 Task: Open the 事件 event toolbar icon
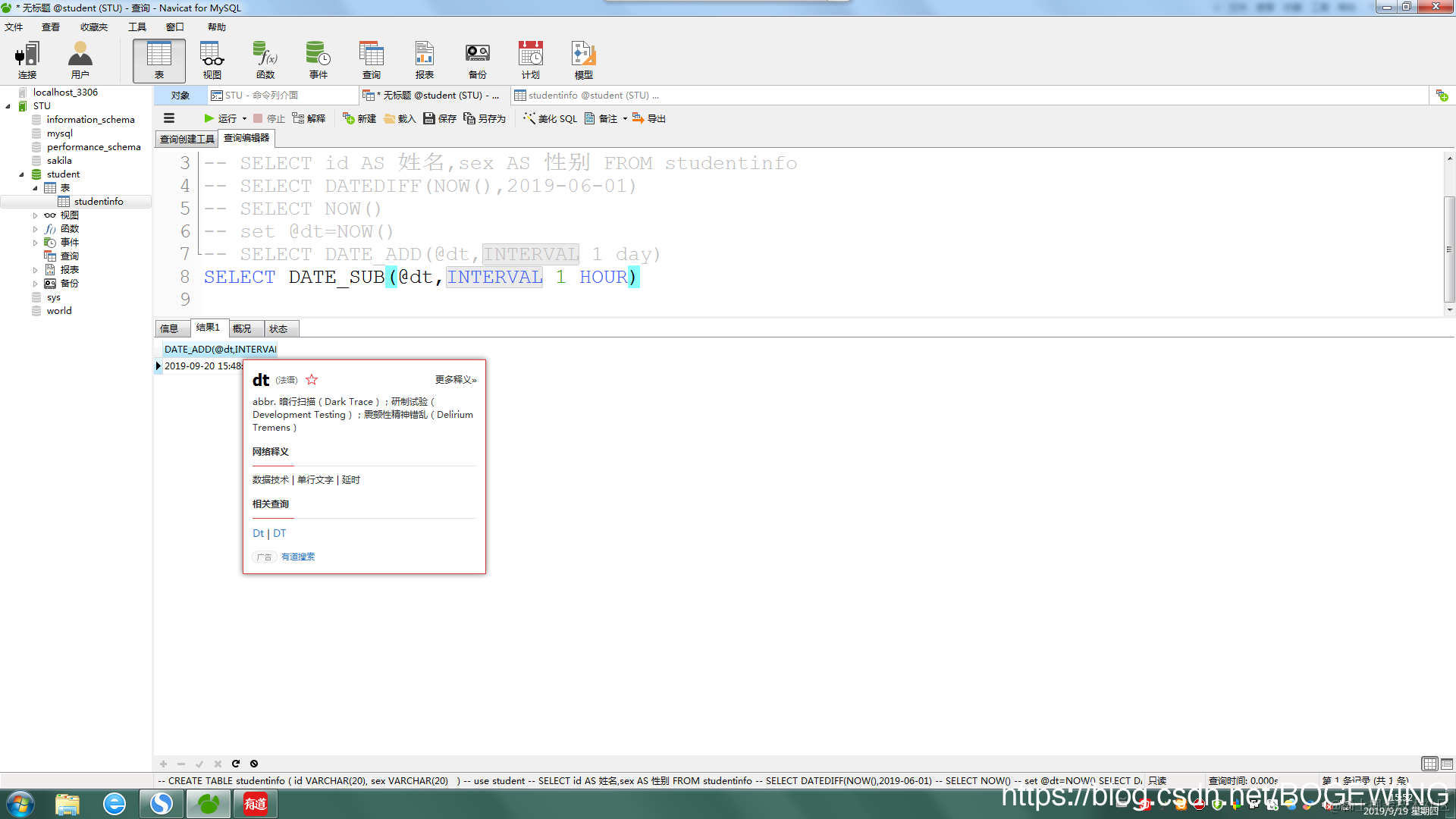[318, 60]
